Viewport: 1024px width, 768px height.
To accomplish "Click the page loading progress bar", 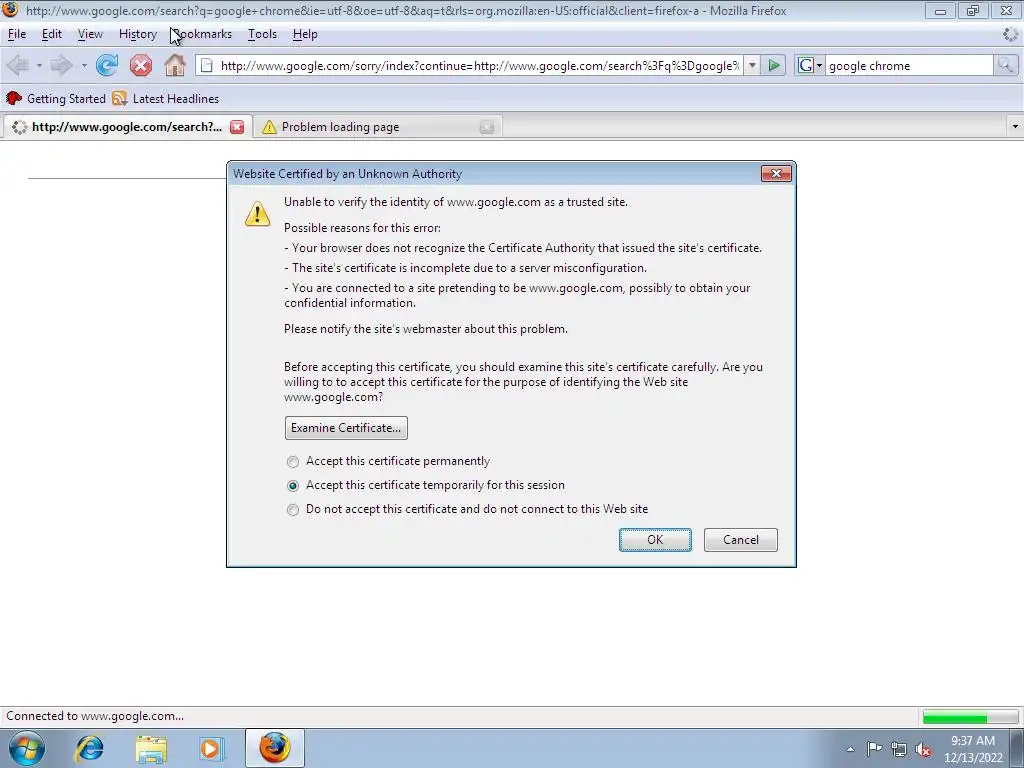I will pos(970,717).
